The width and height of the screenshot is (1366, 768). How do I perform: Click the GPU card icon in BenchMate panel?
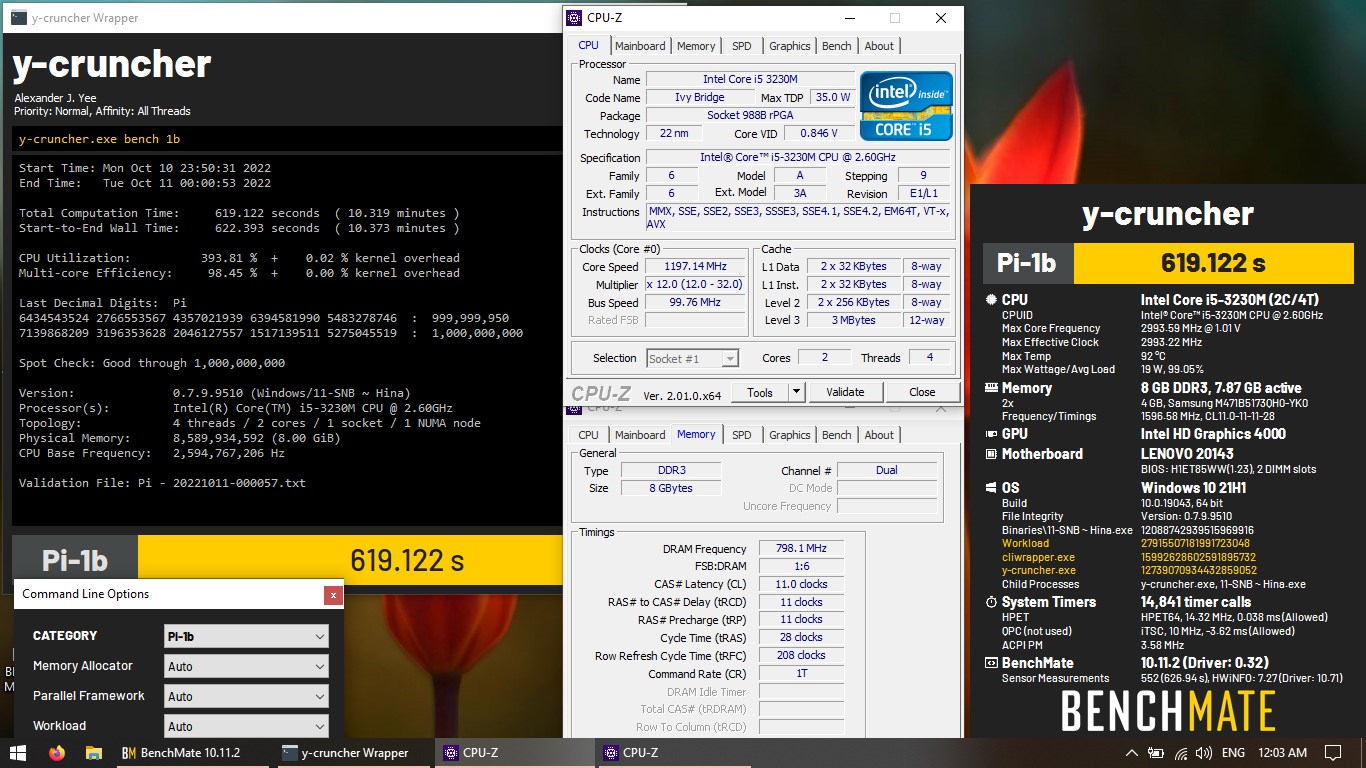(991, 434)
